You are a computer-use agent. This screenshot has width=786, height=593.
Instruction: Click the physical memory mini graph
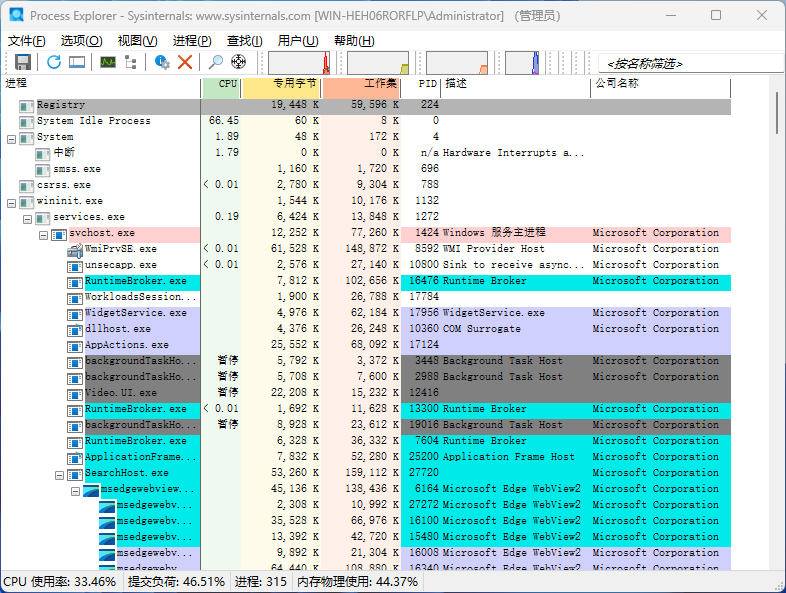point(457,63)
